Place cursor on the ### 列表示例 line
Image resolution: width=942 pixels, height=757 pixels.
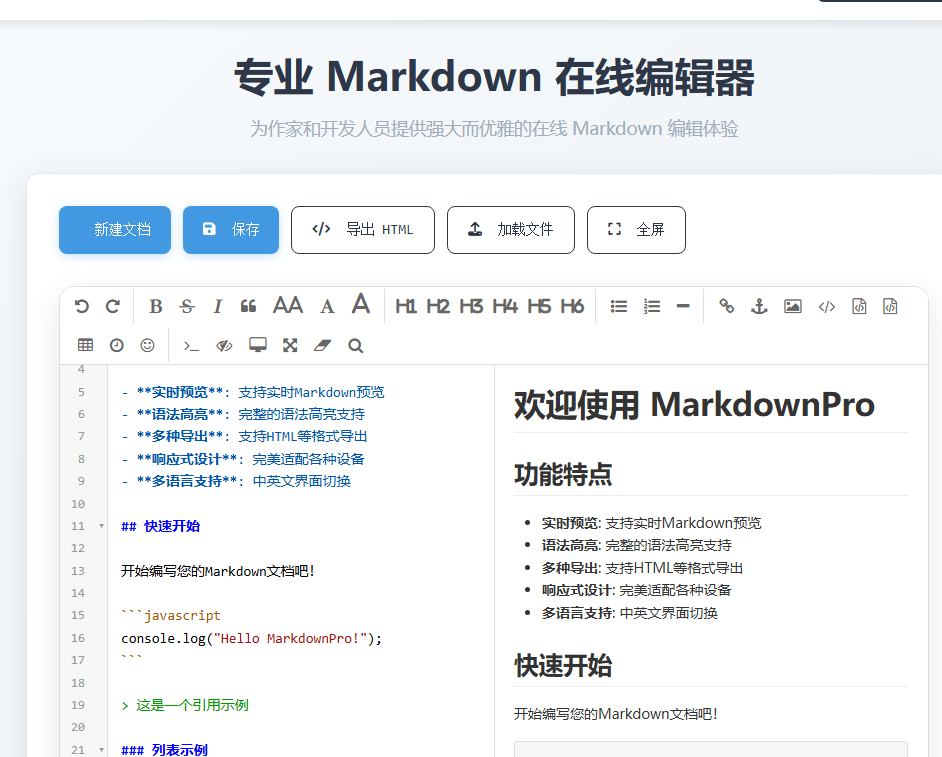[164, 750]
